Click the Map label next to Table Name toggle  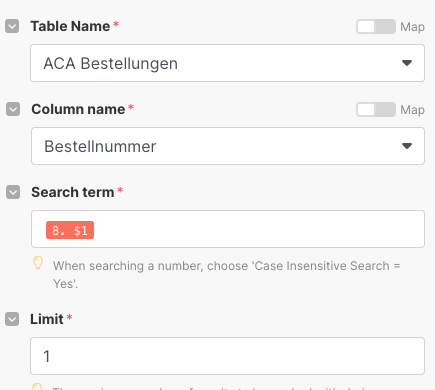coord(412,27)
